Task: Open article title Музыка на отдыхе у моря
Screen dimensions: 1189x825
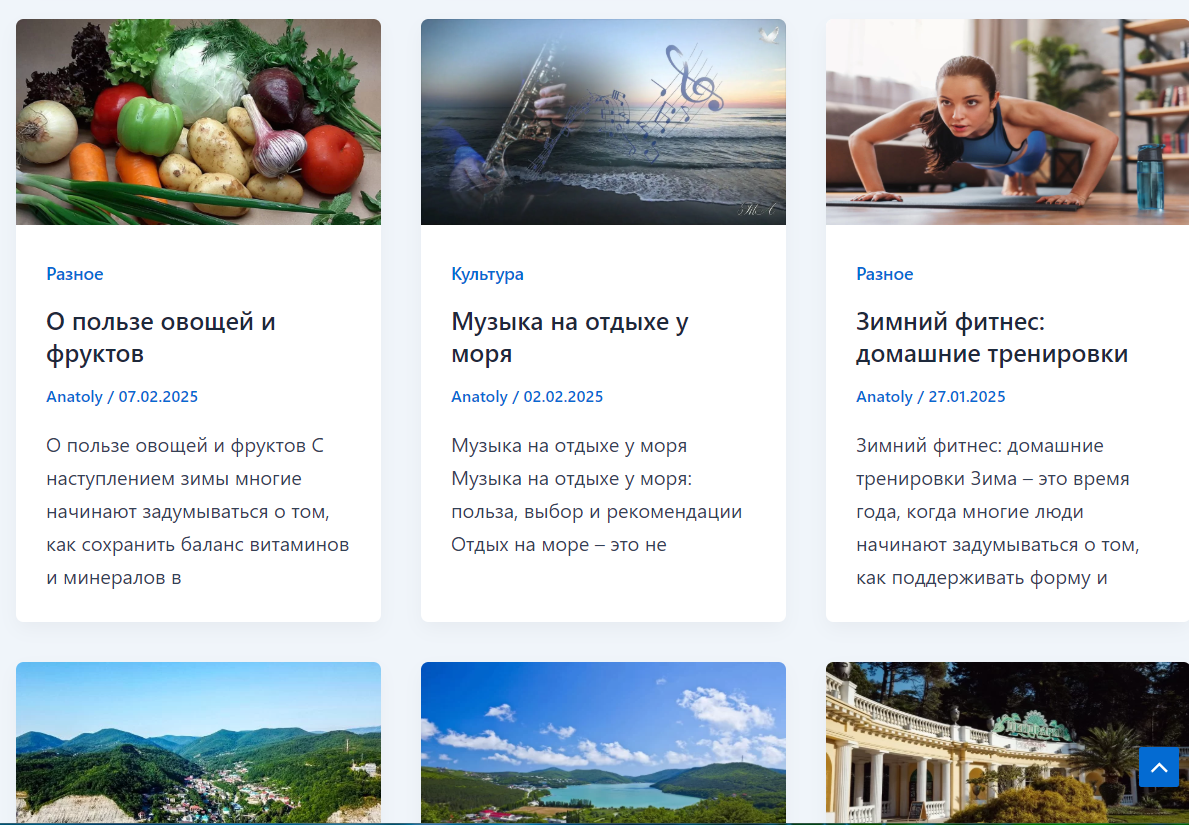Action: 569,337
